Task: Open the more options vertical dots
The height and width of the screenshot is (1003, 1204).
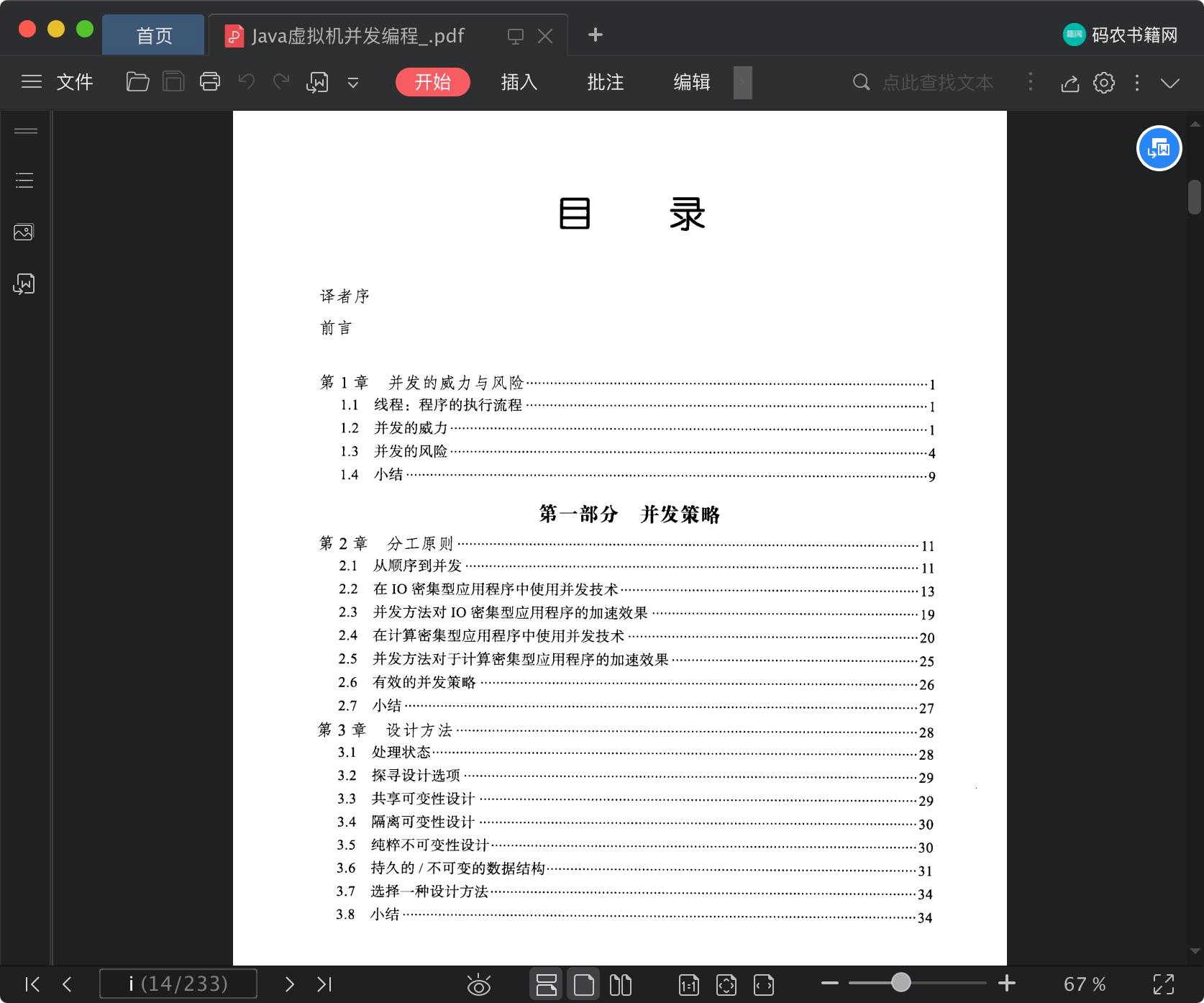Action: click(x=1137, y=83)
